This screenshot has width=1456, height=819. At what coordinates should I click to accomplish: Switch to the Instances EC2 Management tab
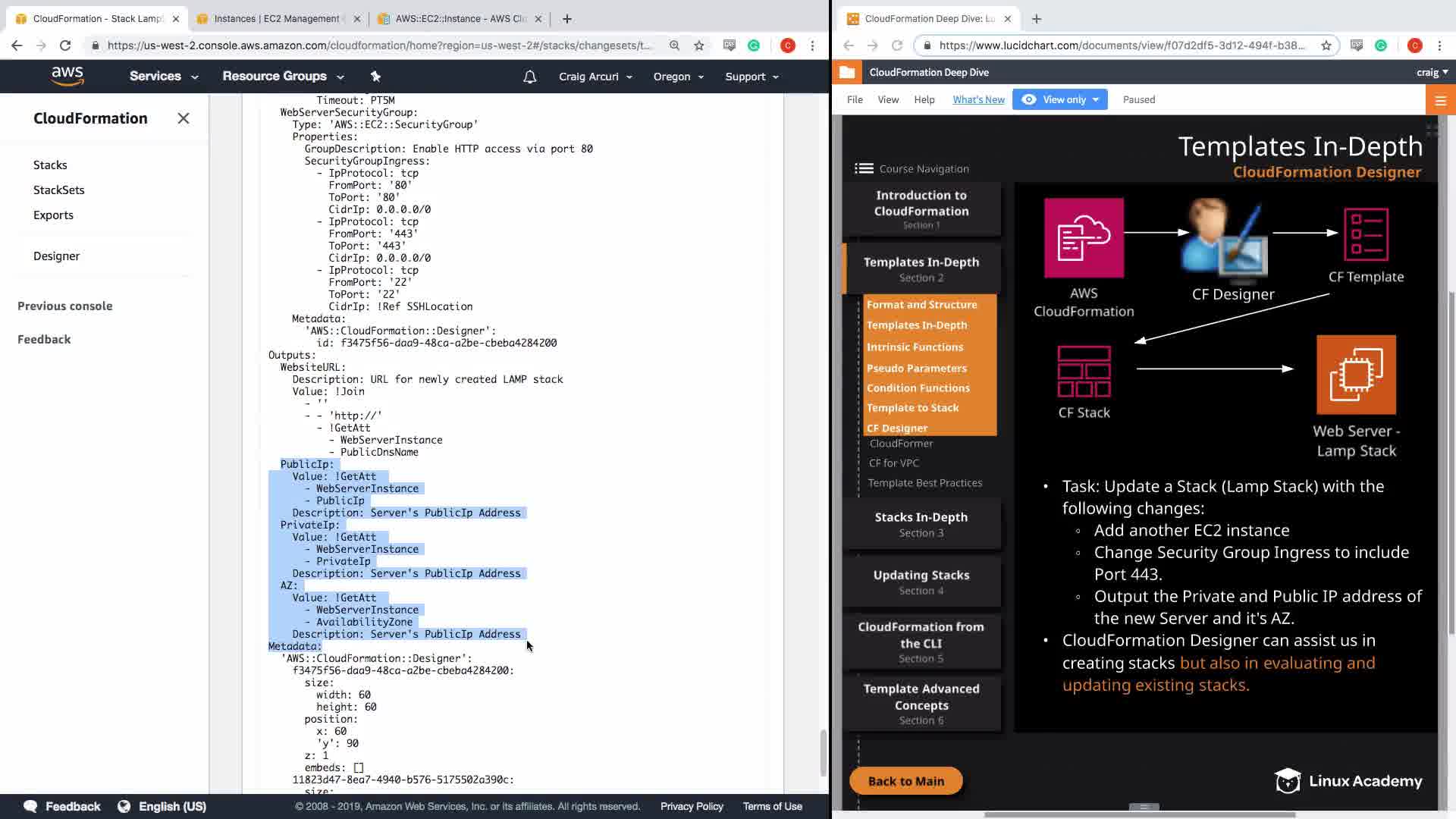pos(276,18)
